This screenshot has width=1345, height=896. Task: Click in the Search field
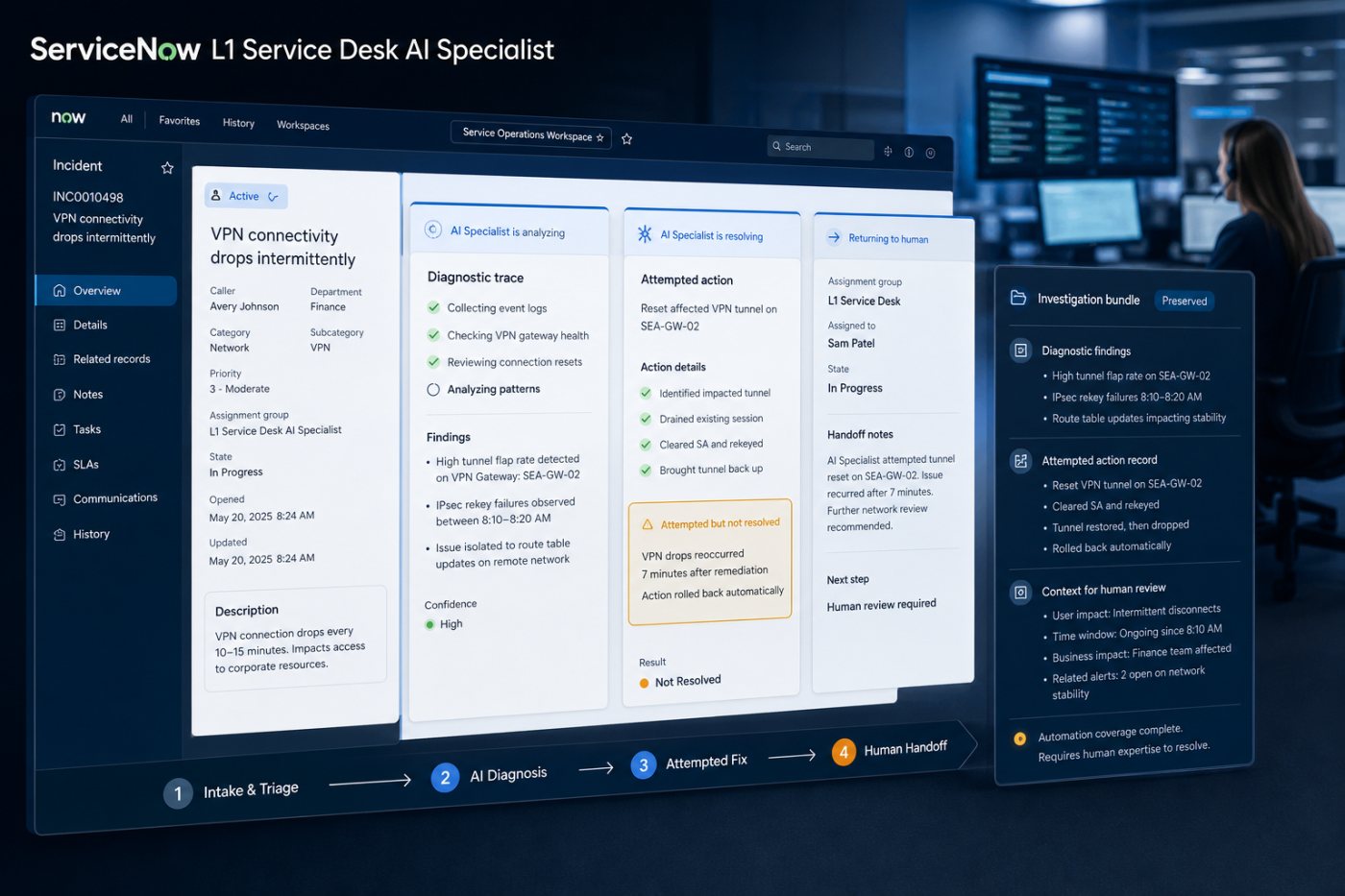click(821, 147)
